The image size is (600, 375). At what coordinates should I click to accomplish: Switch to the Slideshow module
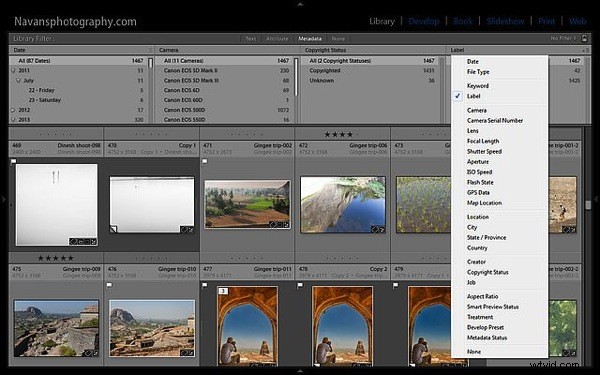(x=505, y=21)
